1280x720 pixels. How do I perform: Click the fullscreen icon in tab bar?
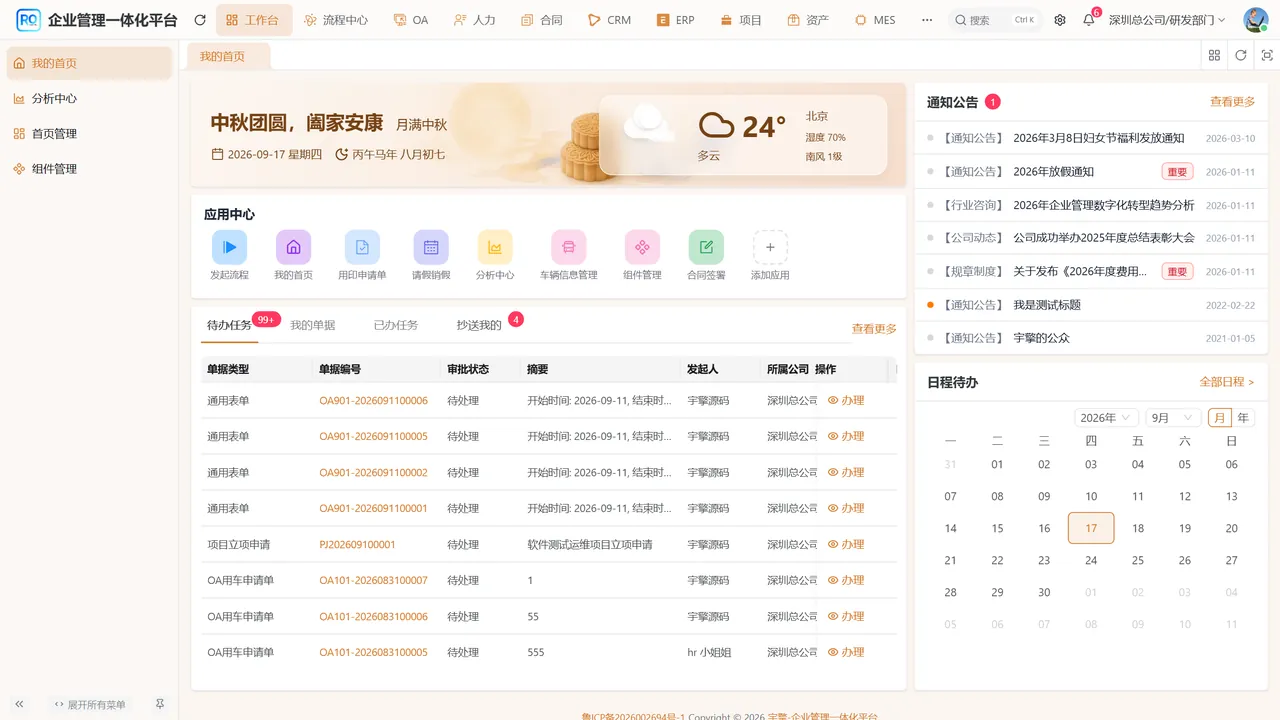(x=1267, y=56)
